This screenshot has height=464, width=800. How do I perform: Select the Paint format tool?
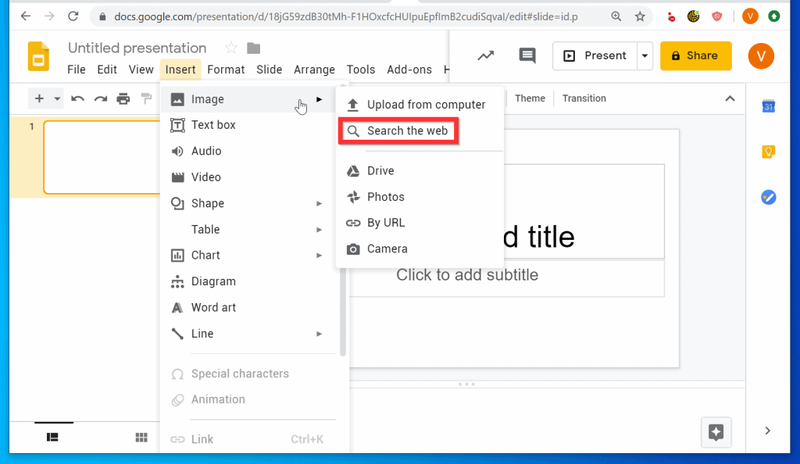[x=146, y=99]
